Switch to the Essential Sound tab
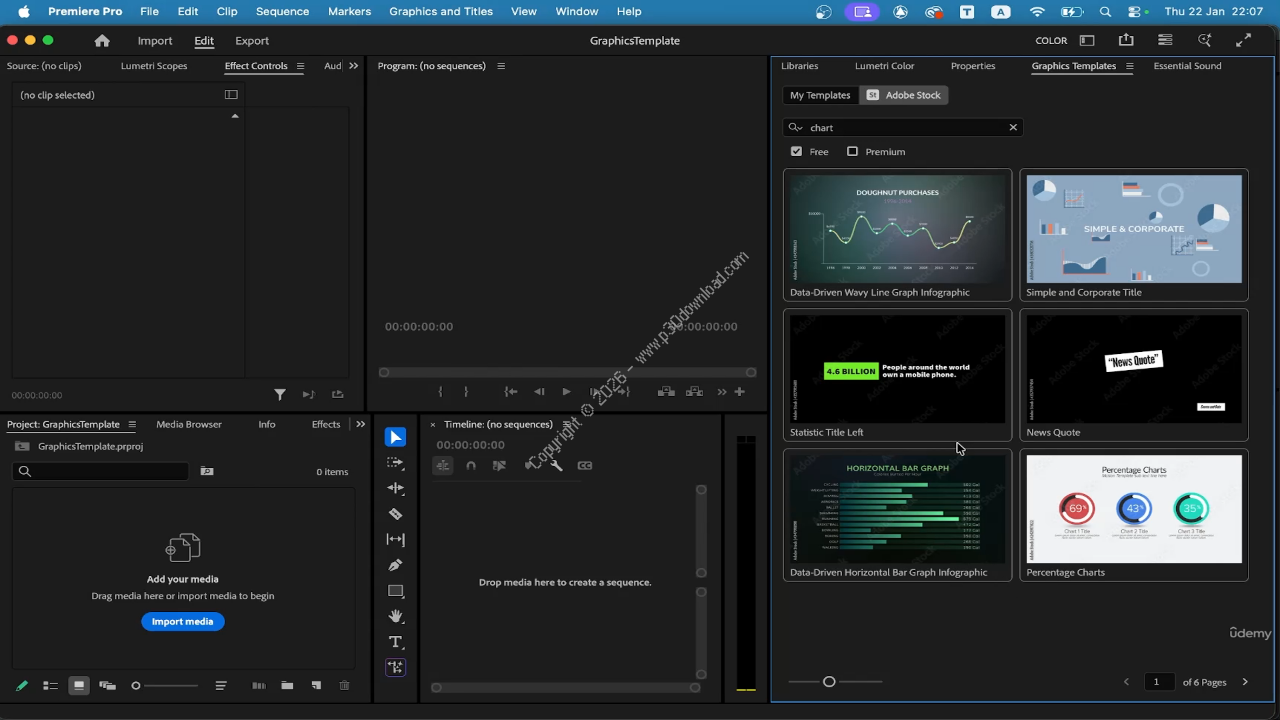1280x720 pixels. click(x=1187, y=66)
